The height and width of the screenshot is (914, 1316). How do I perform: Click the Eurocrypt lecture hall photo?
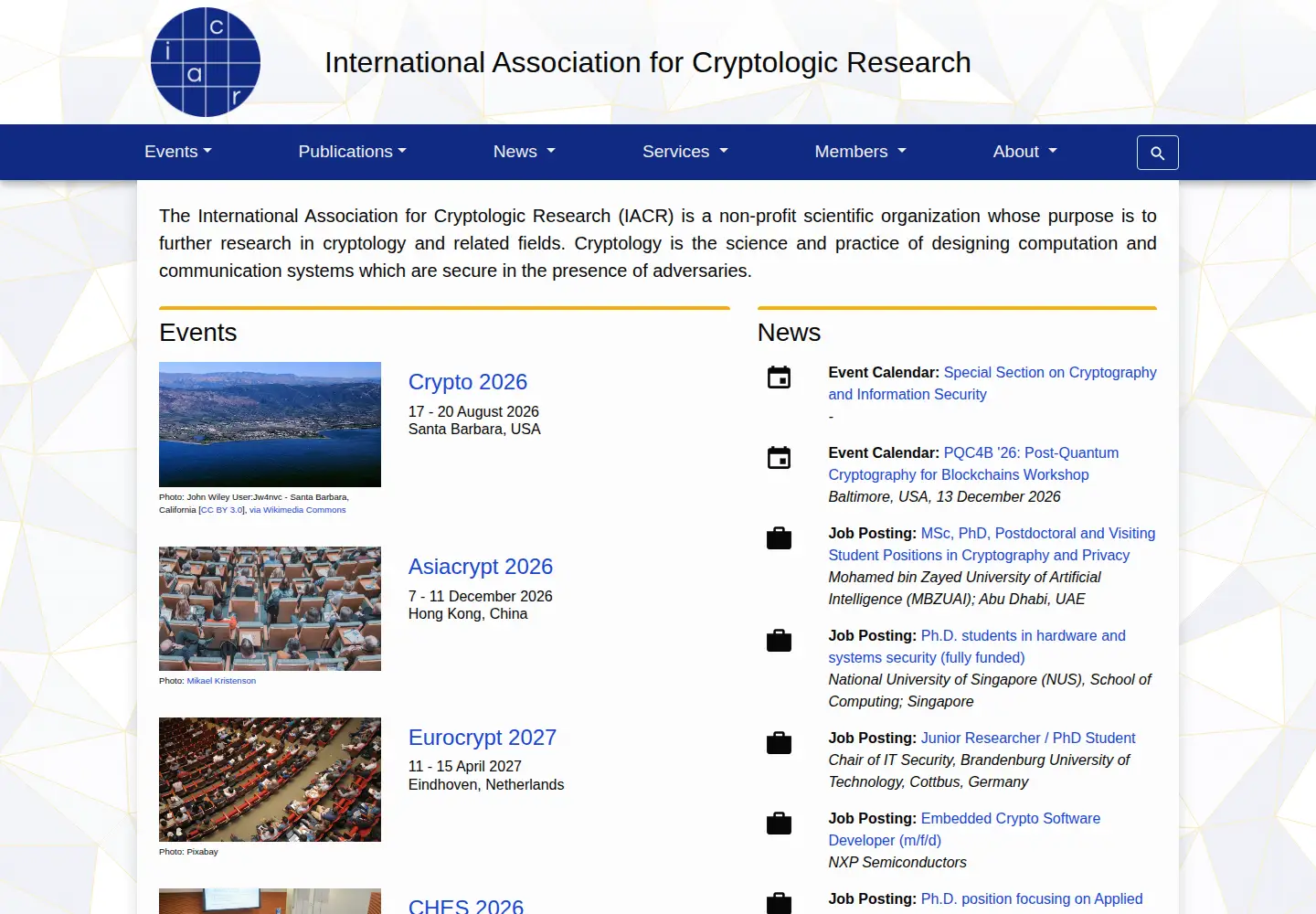(270, 780)
